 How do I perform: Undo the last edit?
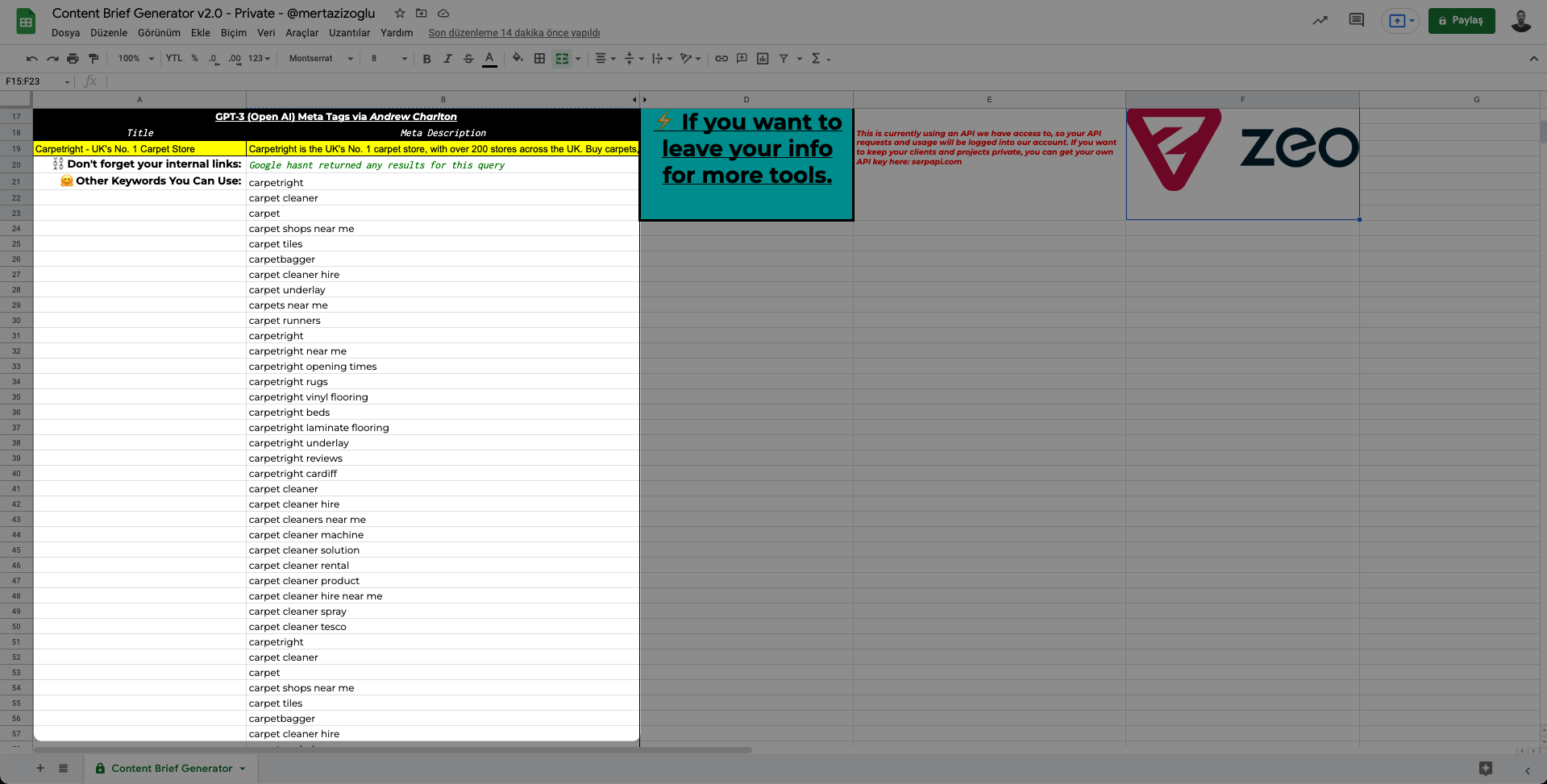pos(32,59)
